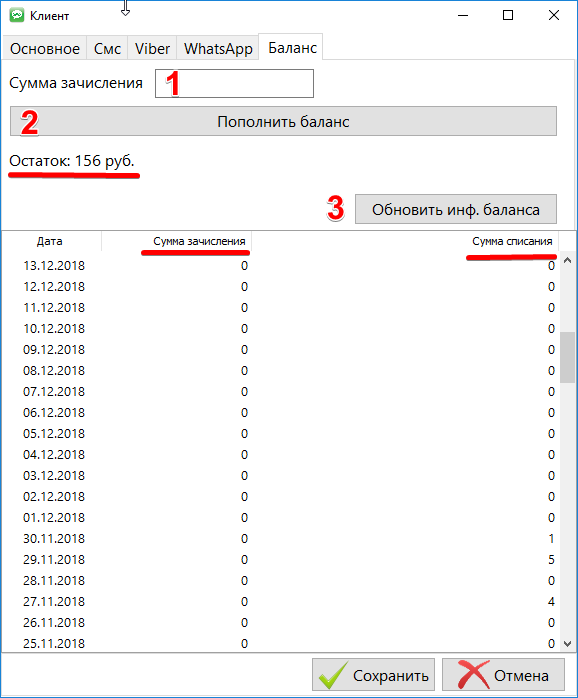Open the Смс tab

click(x=107, y=48)
